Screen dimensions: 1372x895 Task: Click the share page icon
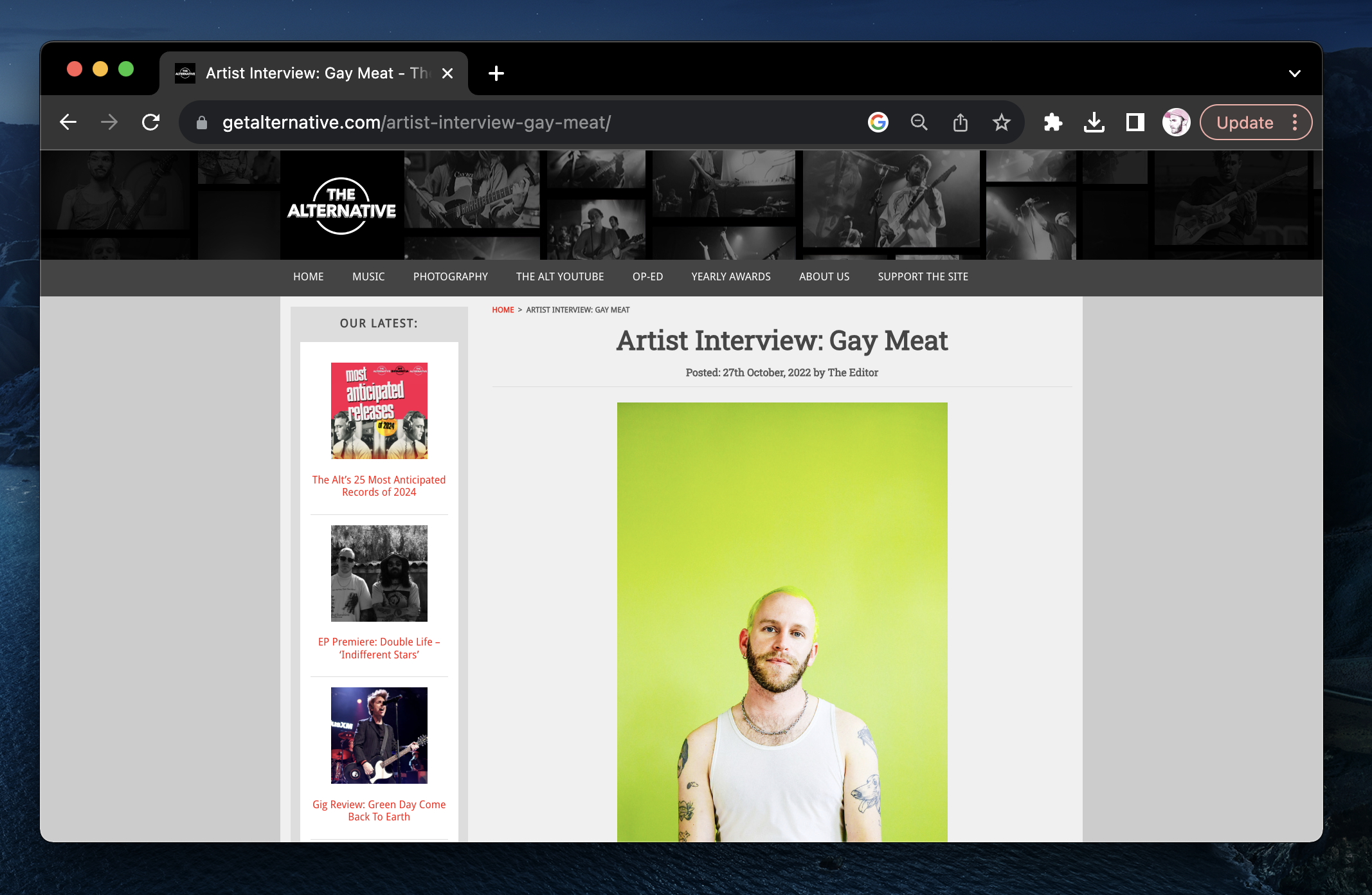960,122
